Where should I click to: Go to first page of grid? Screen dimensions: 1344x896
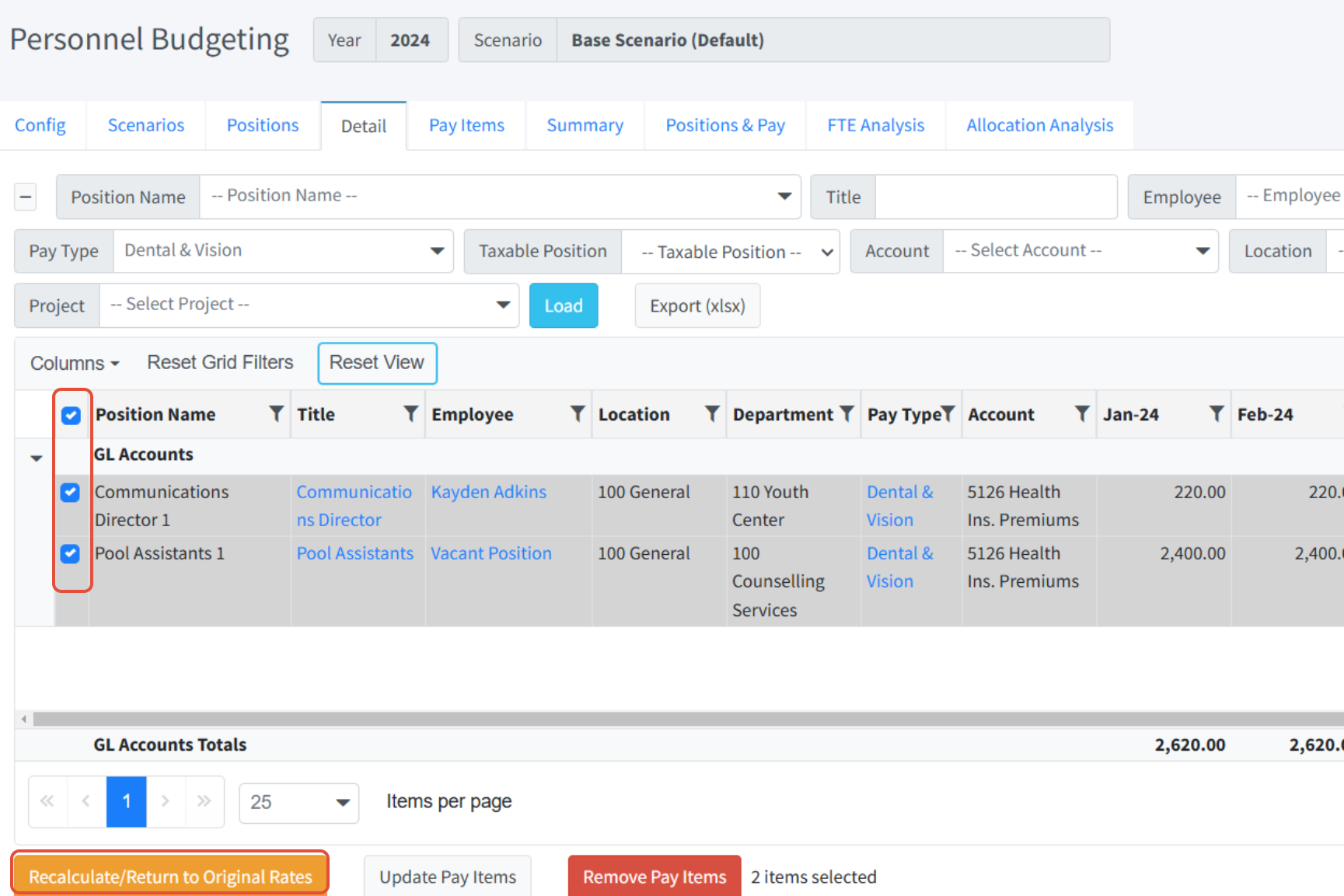point(47,801)
